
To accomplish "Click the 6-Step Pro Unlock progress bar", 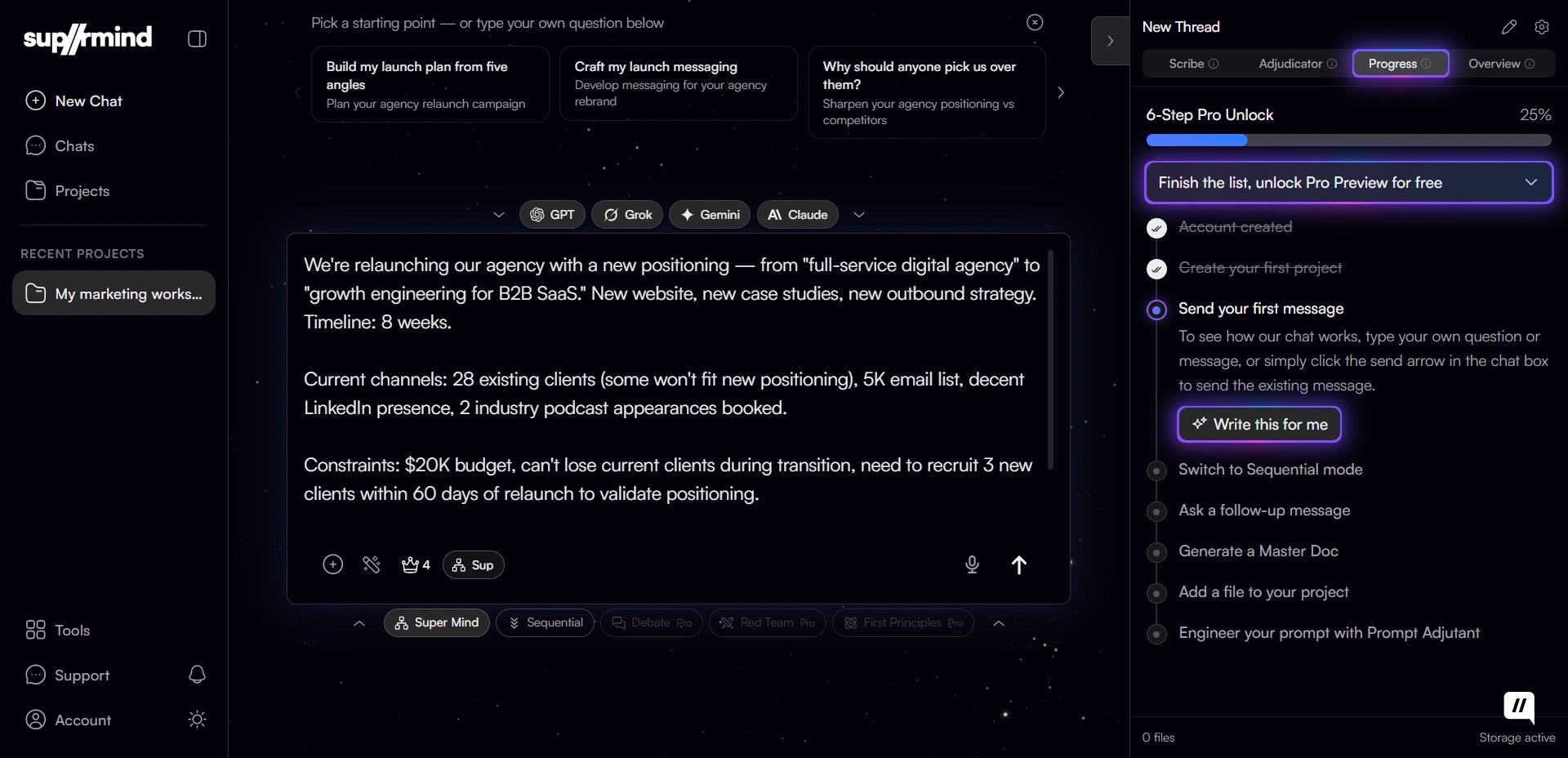I will (1348, 140).
